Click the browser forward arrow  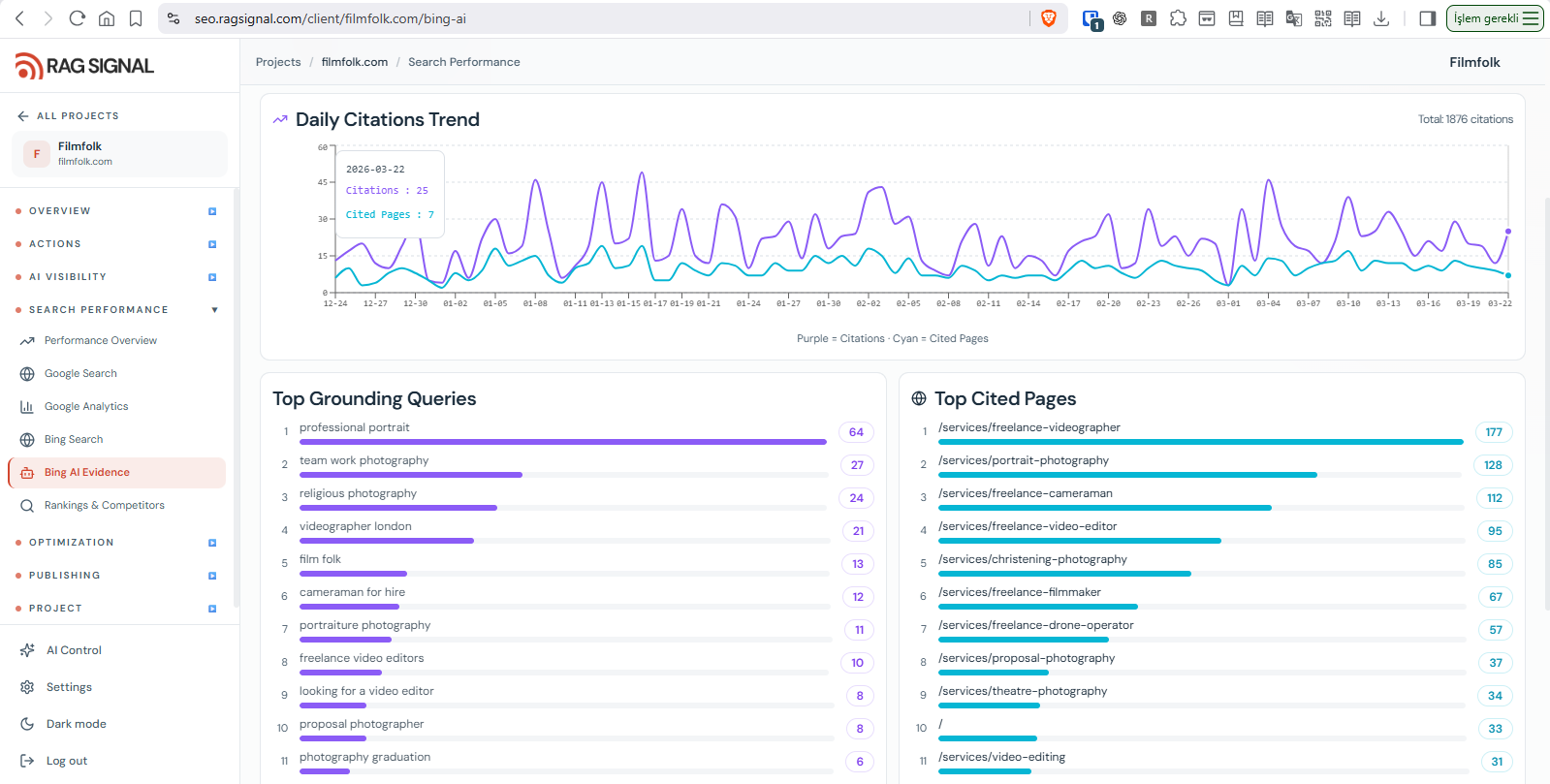[48, 18]
